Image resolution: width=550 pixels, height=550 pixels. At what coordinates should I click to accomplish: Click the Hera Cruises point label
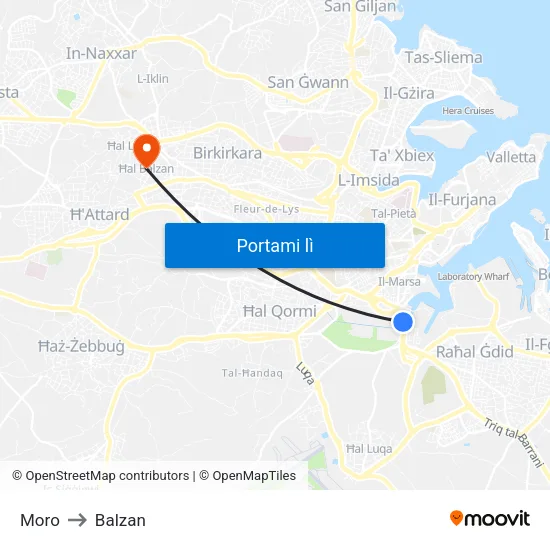coord(468,111)
